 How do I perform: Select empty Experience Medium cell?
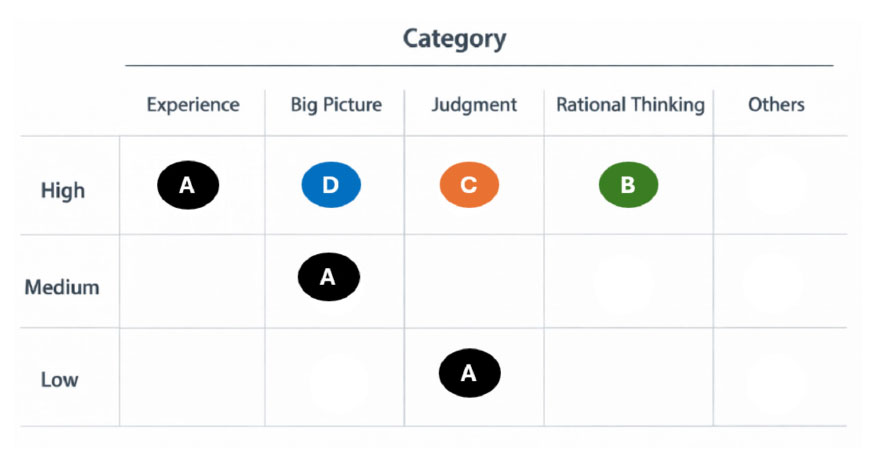tap(192, 281)
